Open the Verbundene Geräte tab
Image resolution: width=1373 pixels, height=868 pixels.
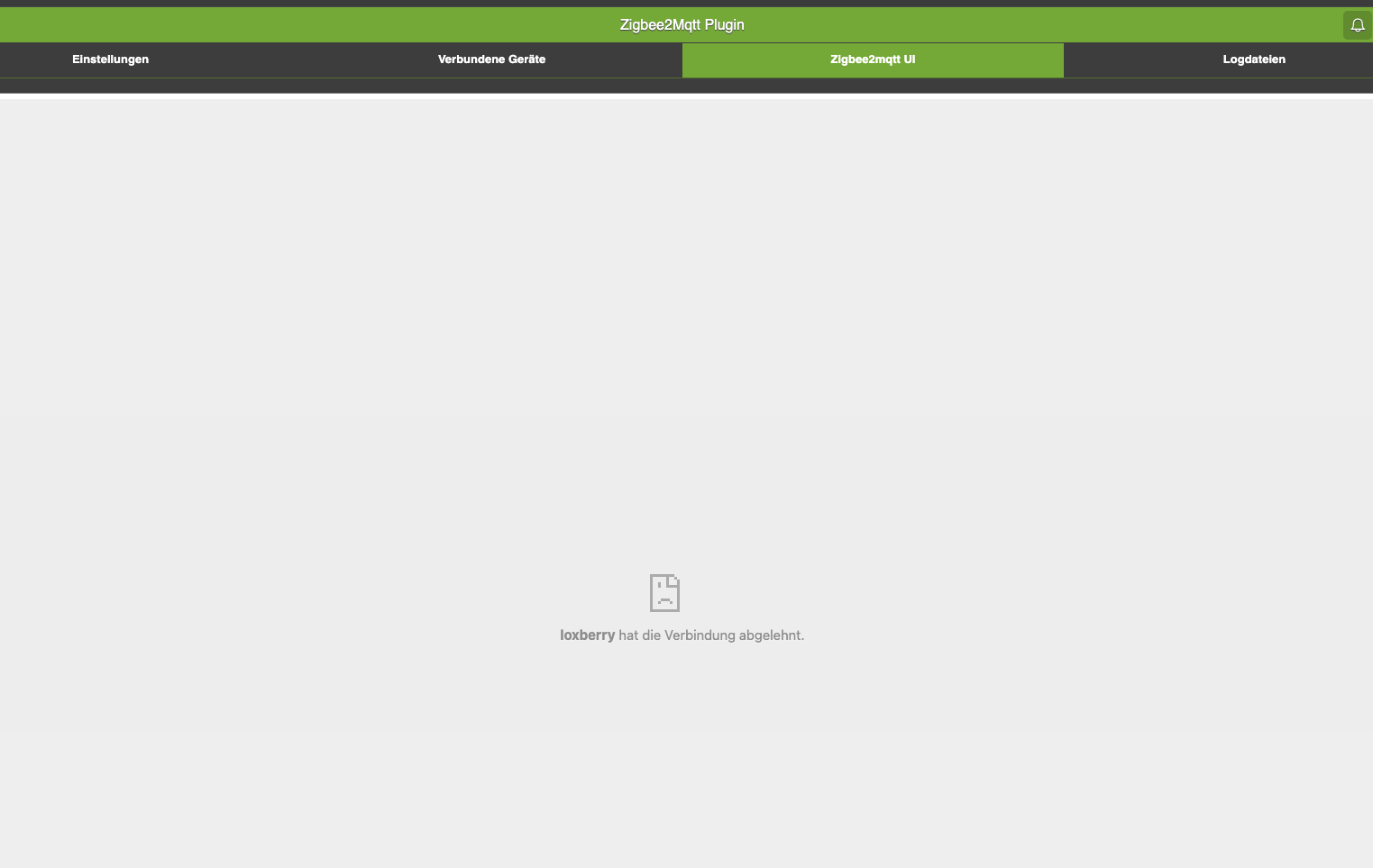coord(491,59)
